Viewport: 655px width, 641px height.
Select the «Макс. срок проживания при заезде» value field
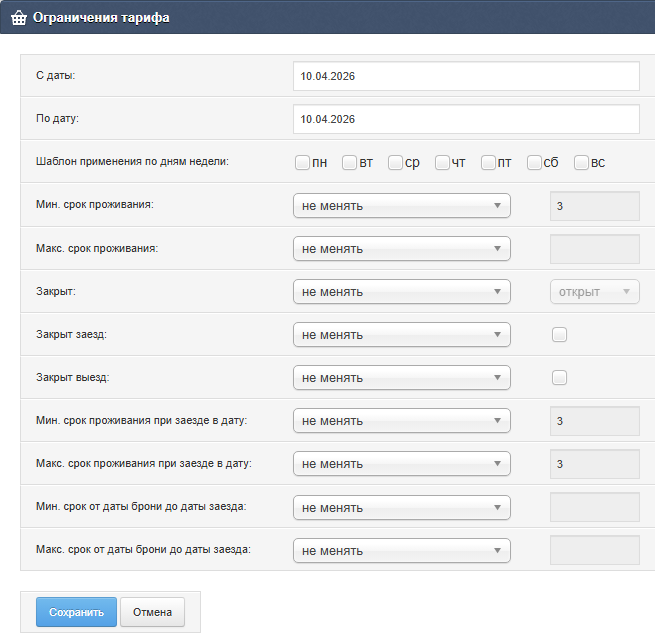click(594, 464)
